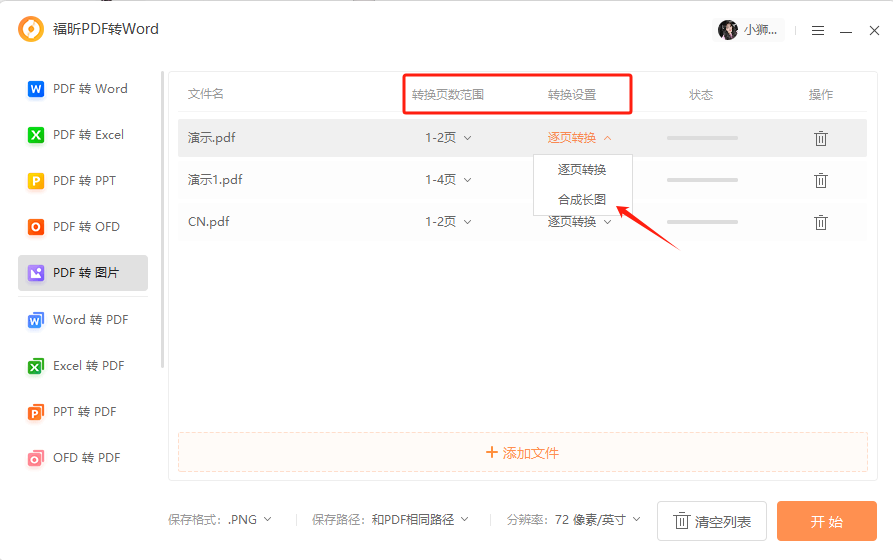This screenshot has height=560, width=893.
Task: Click the 操作 column header
Action: (x=821, y=95)
